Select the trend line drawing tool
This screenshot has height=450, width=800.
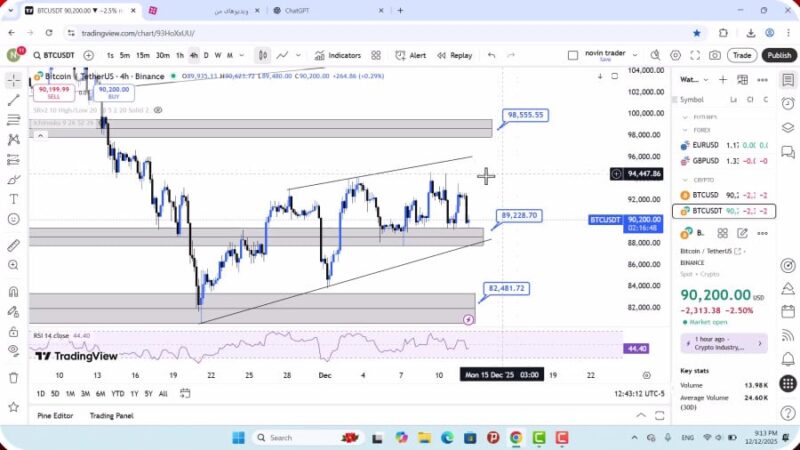click(13, 100)
